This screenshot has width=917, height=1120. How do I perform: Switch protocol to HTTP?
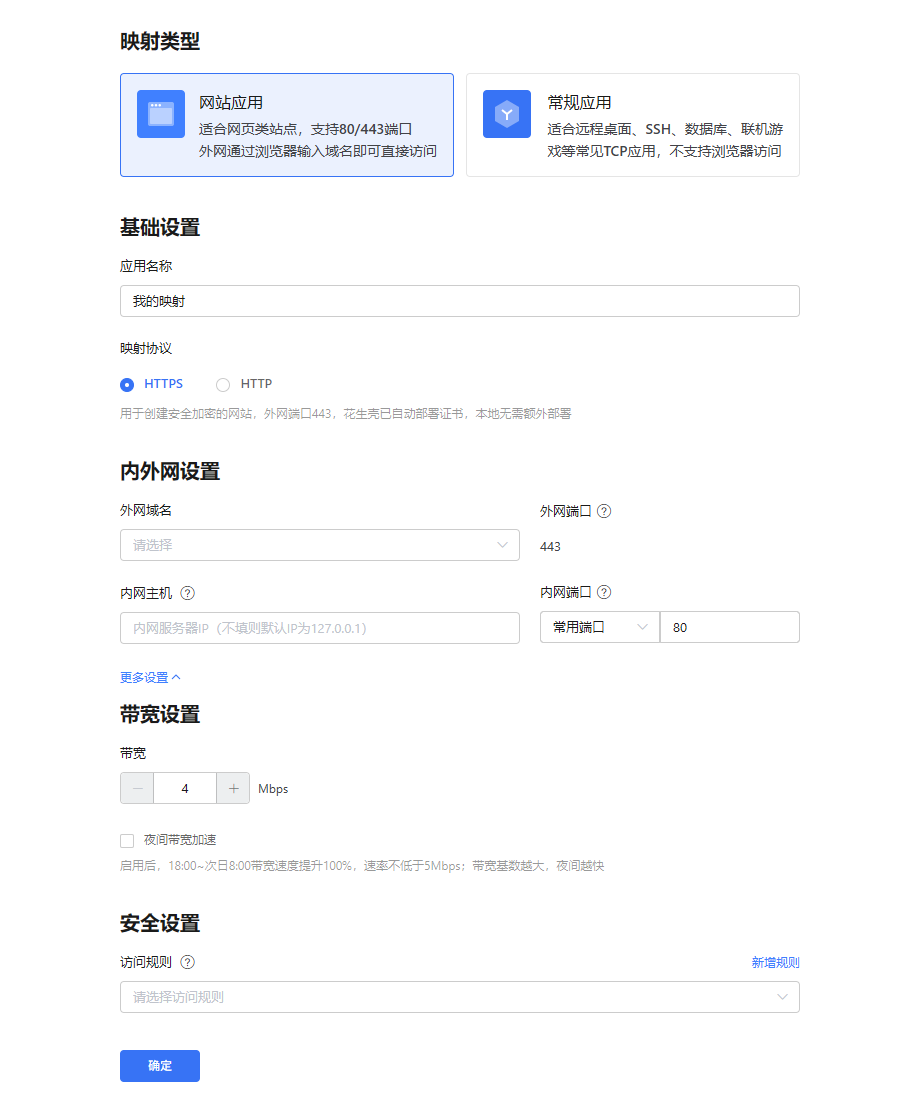click(x=223, y=384)
